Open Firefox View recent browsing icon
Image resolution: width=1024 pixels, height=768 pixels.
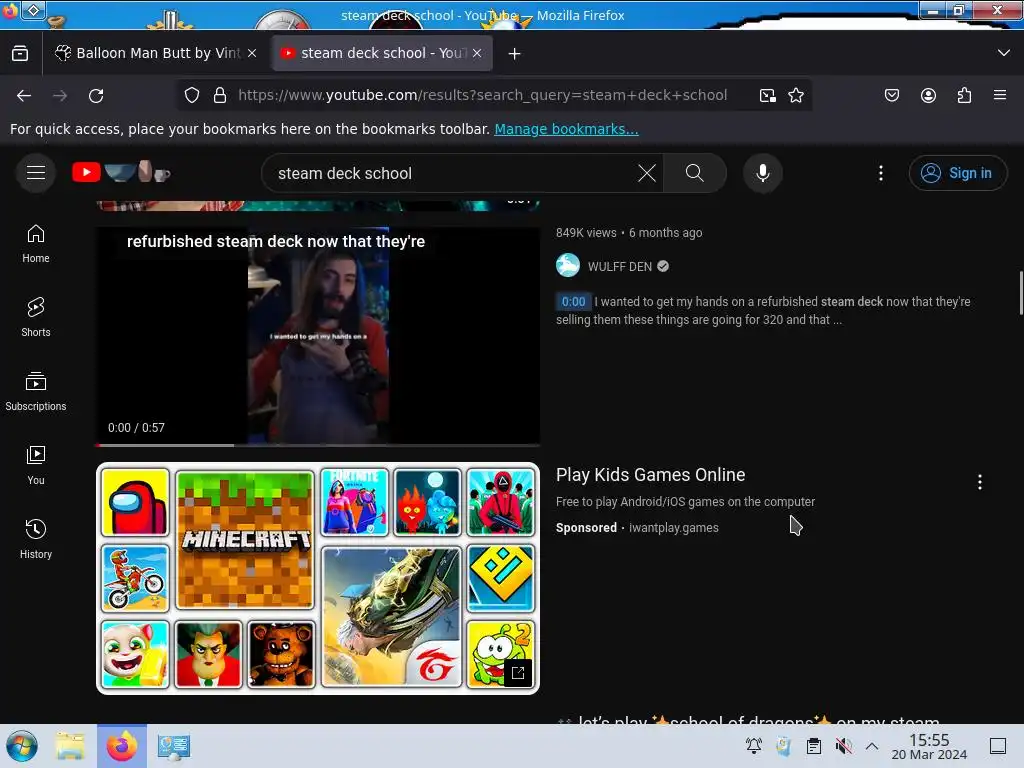[x=20, y=53]
